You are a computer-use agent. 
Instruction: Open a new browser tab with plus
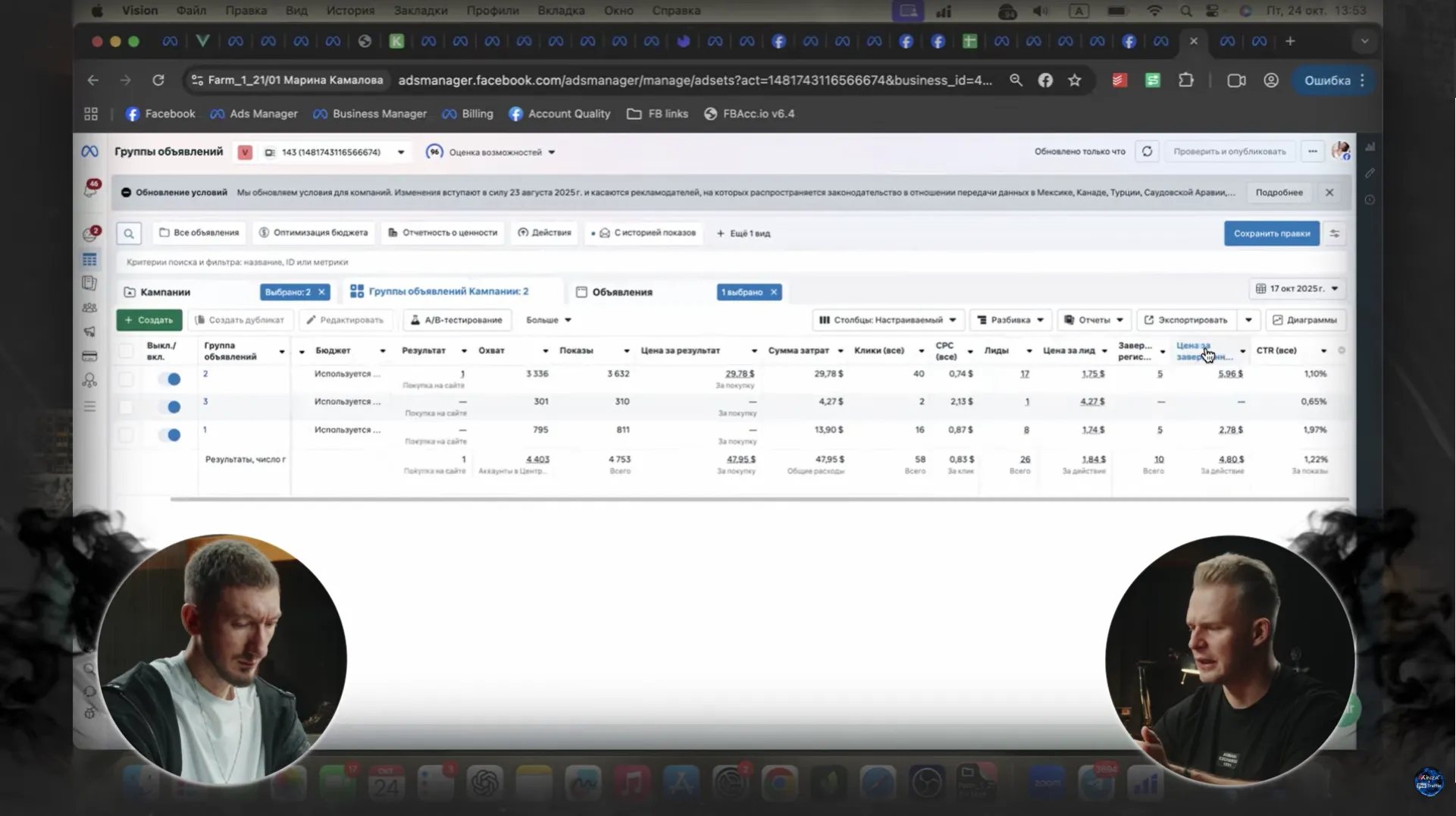(1290, 41)
